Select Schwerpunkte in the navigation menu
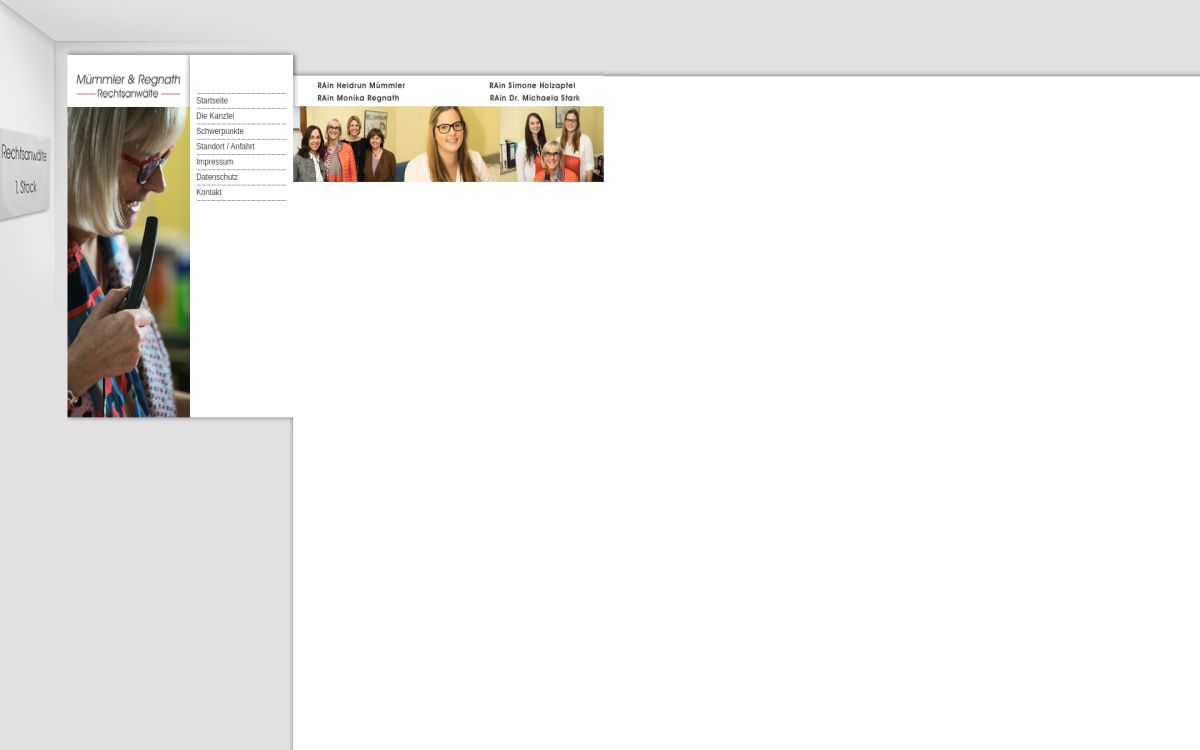The width and height of the screenshot is (1200, 750). 220,131
